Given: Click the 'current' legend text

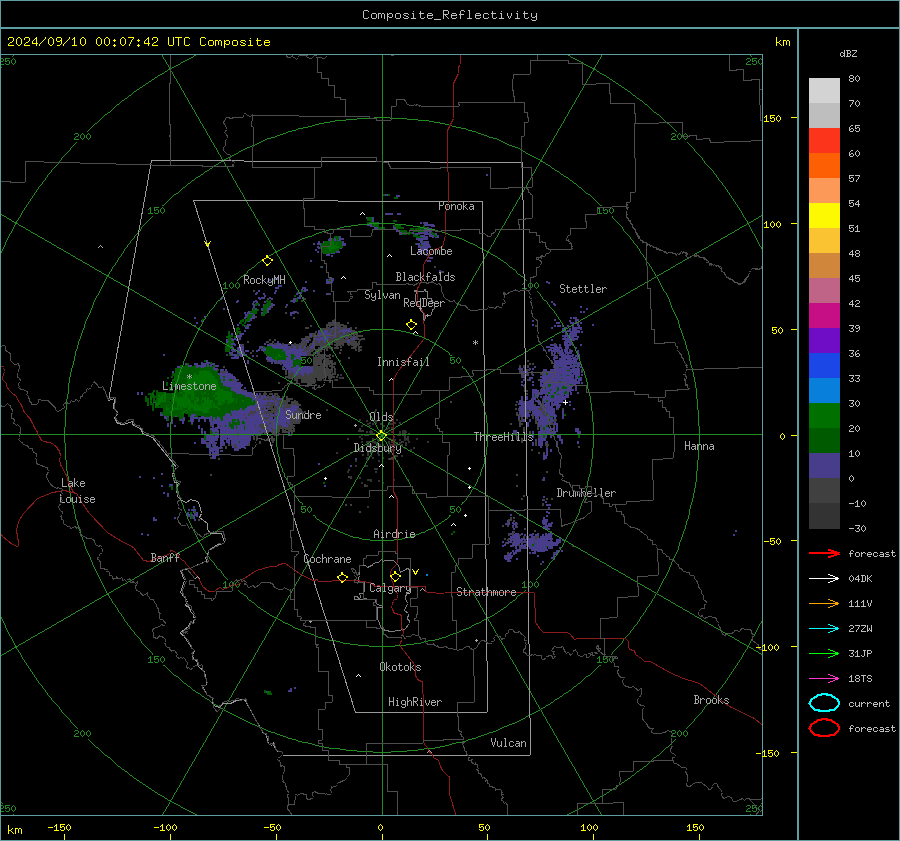Looking at the screenshot, I should click(x=869, y=703).
